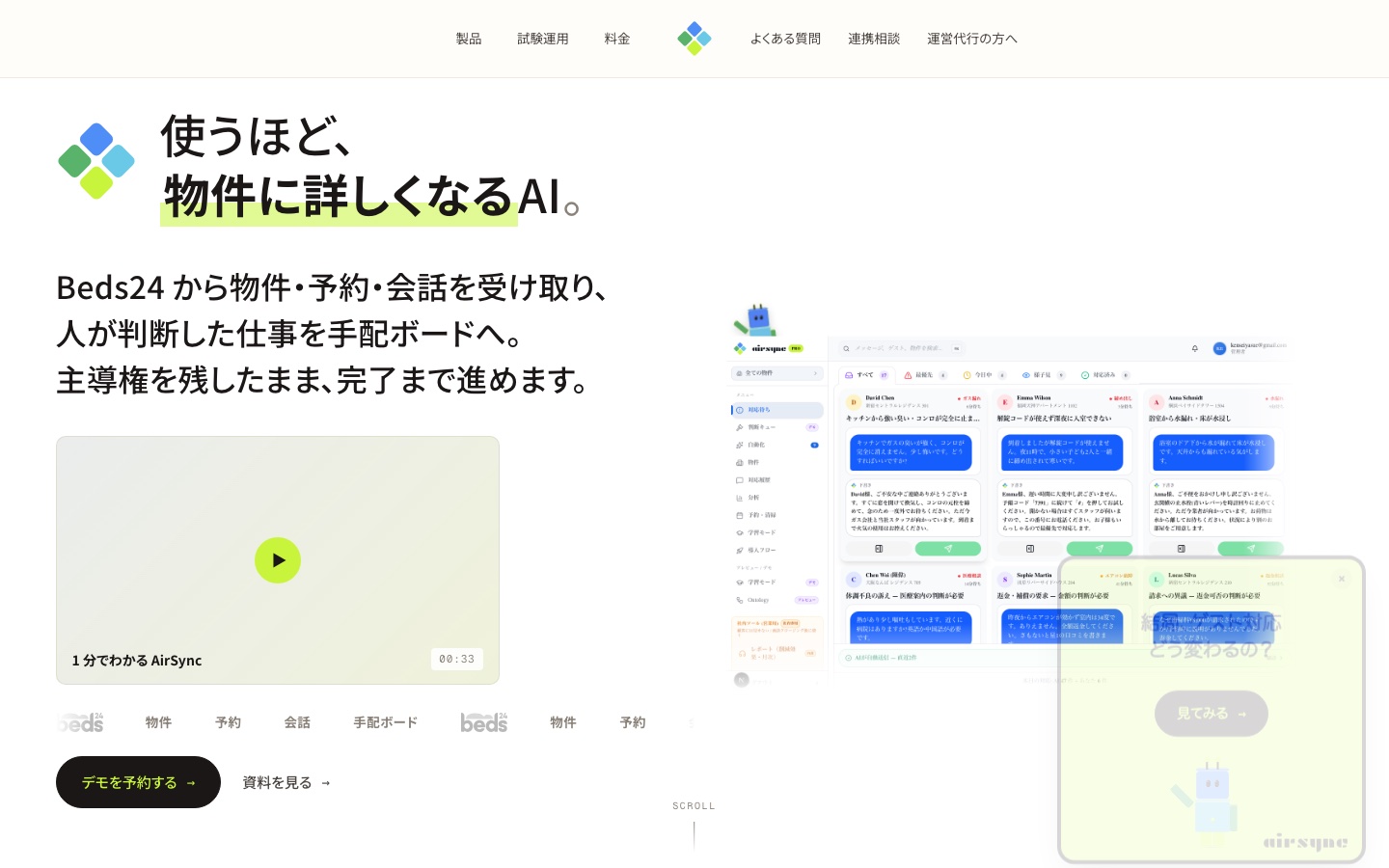
Task: Open 分析 in the preview sidebar
Action: pyautogui.click(x=777, y=498)
